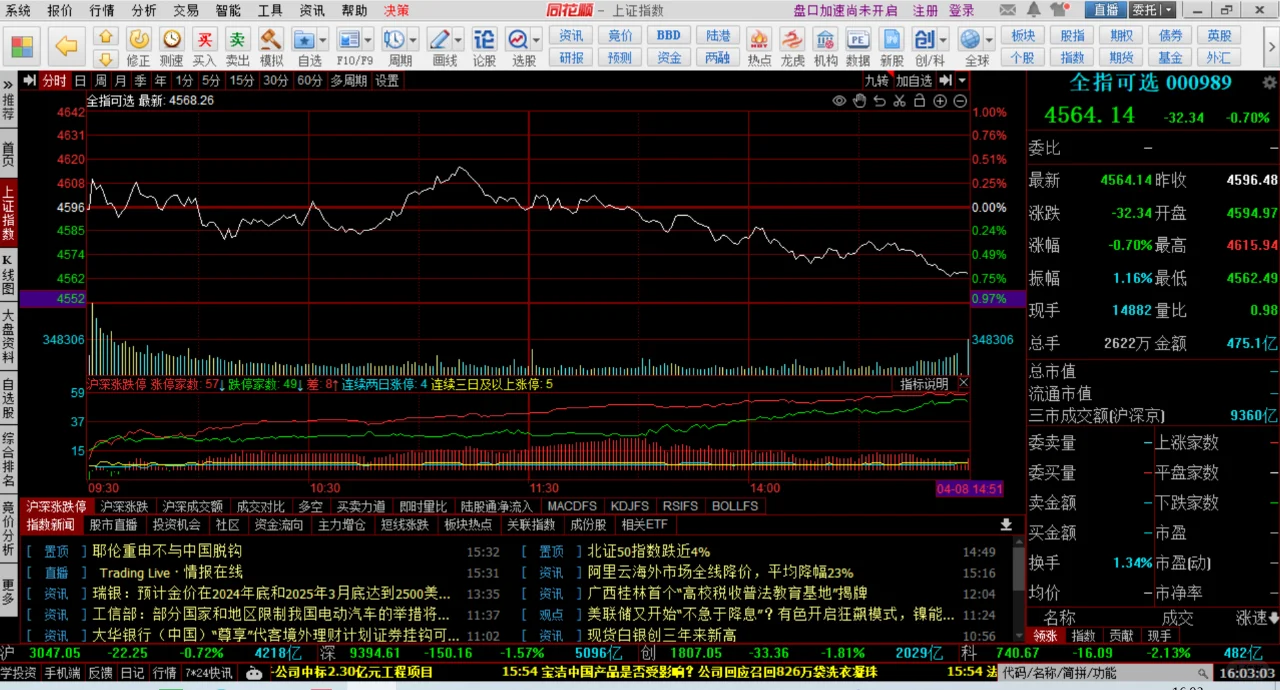
Task: Switch to 股市直播 news tab
Action: coord(113,524)
